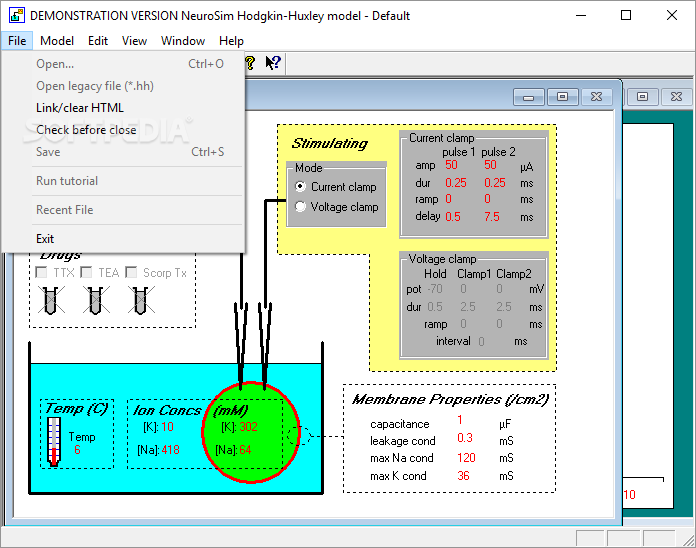Viewport: 696px width, 548px height.
Task: Edit pulse 1 amp value 50
Action: (x=451, y=165)
